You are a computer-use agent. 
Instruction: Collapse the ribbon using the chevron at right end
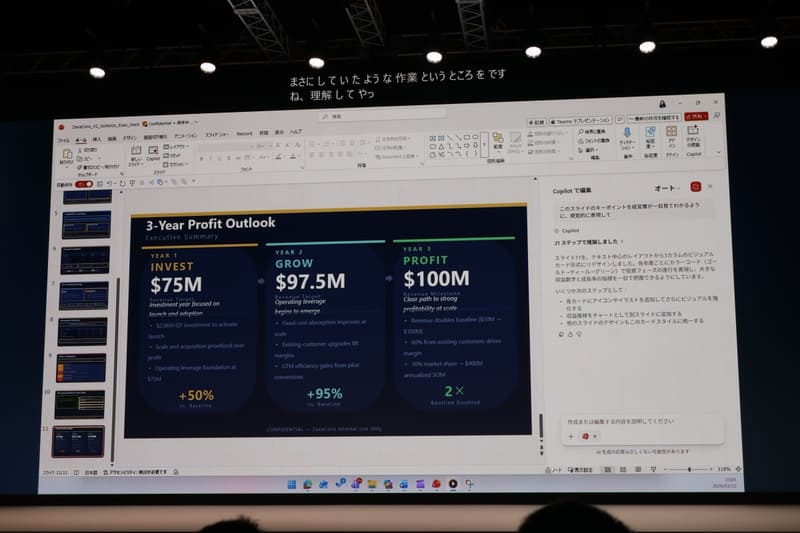click(719, 153)
